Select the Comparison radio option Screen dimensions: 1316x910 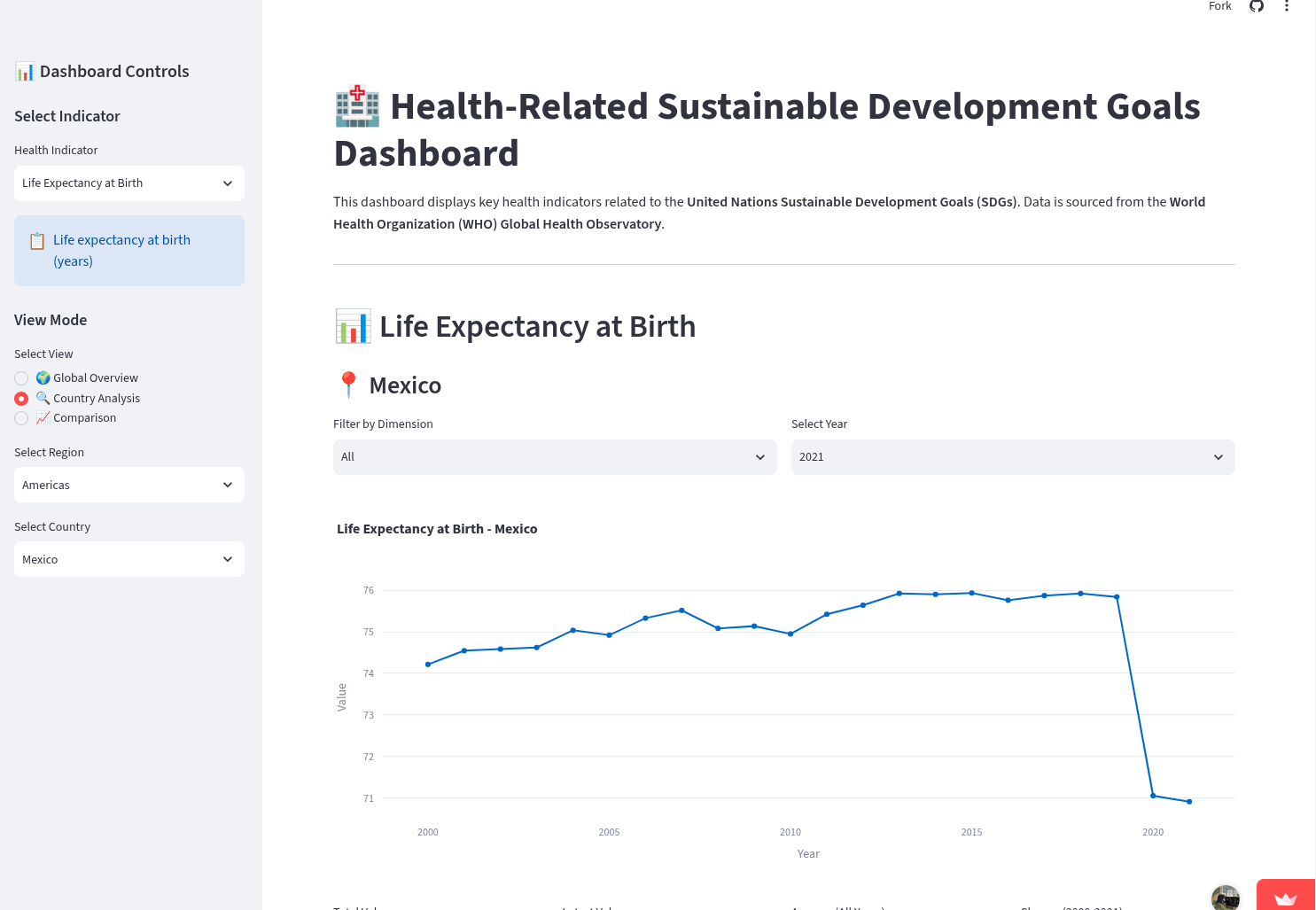click(x=21, y=418)
